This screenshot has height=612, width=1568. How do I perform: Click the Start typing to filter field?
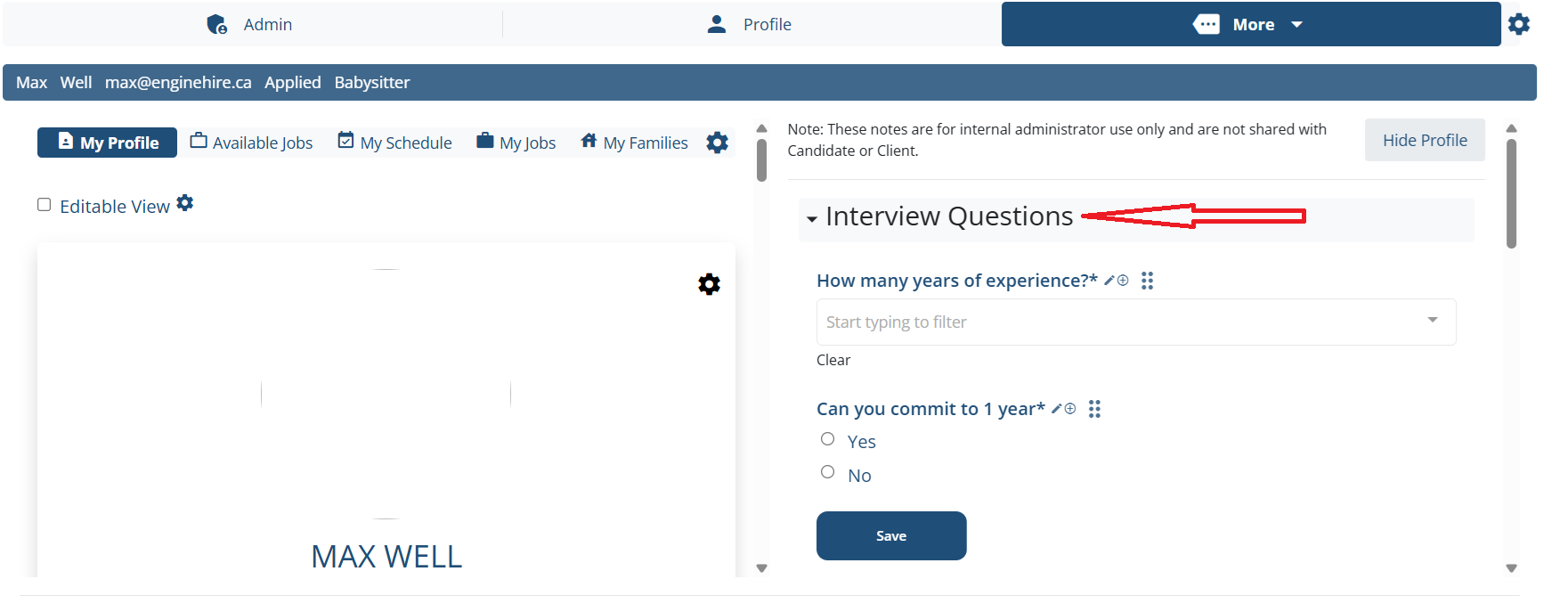point(1136,322)
